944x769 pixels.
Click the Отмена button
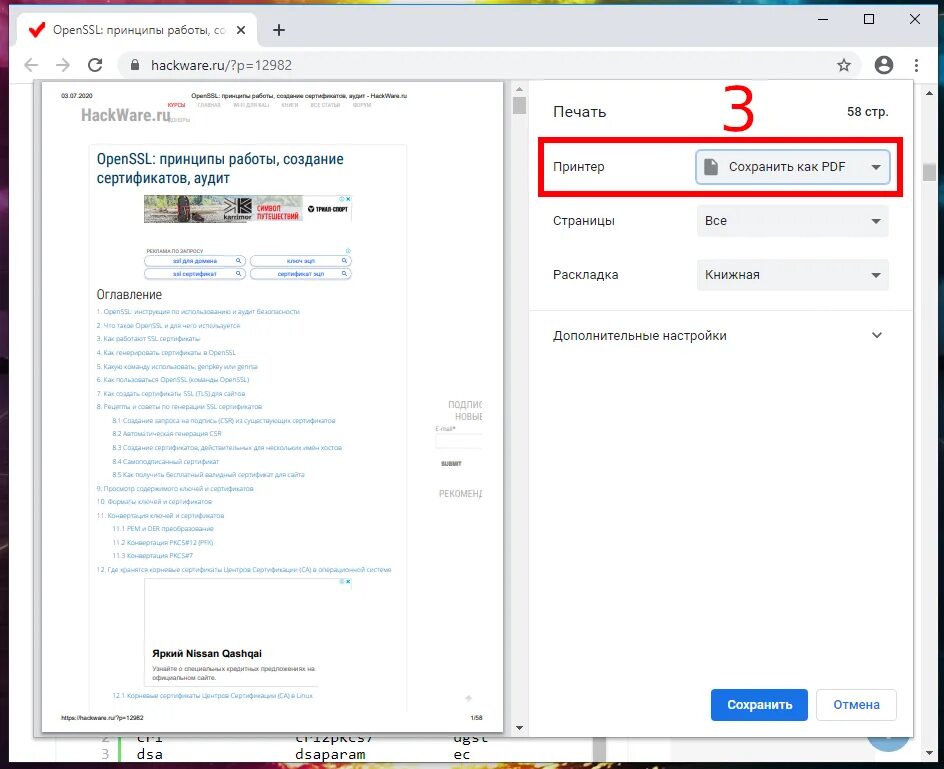[x=856, y=705]
